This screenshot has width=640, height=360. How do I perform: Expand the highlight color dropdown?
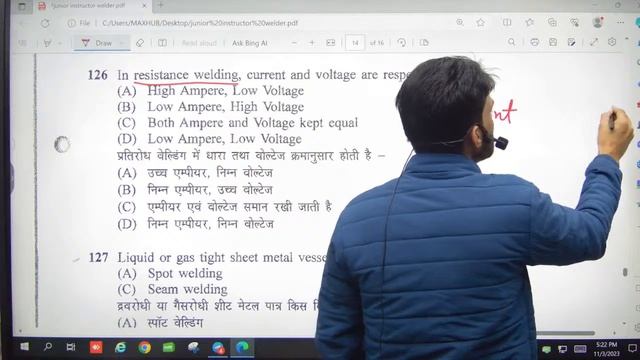[60, 43]
